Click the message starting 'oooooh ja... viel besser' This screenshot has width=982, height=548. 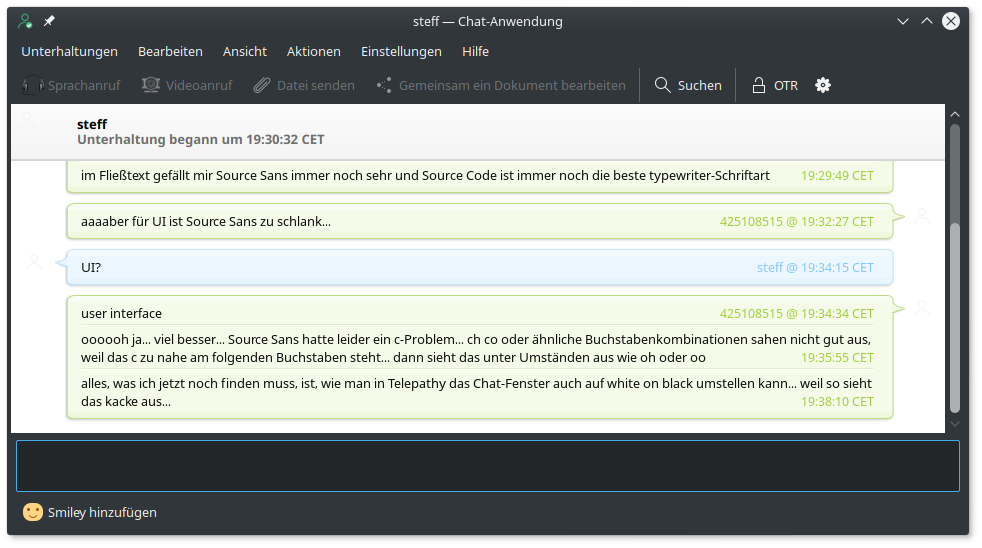coord(476,348)
